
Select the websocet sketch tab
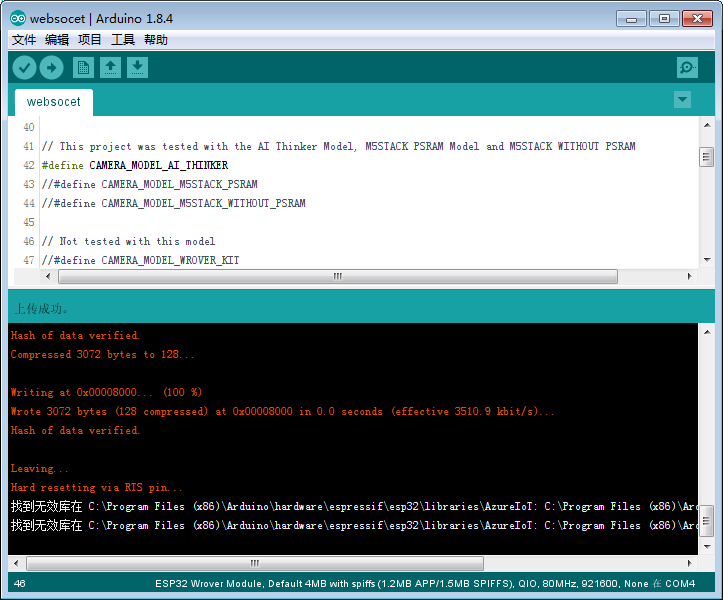53,102
